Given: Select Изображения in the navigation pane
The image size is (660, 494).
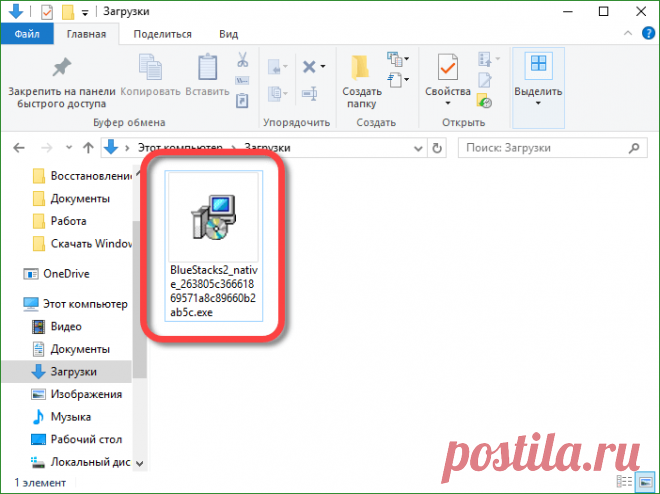Looking at the screenshot, I should coord(77,394).
